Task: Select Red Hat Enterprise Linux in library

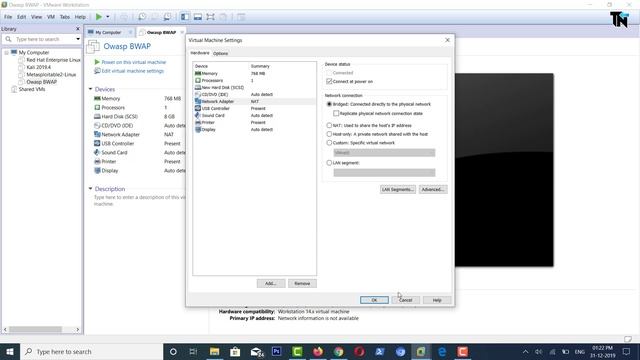Action: pos(53,60)
